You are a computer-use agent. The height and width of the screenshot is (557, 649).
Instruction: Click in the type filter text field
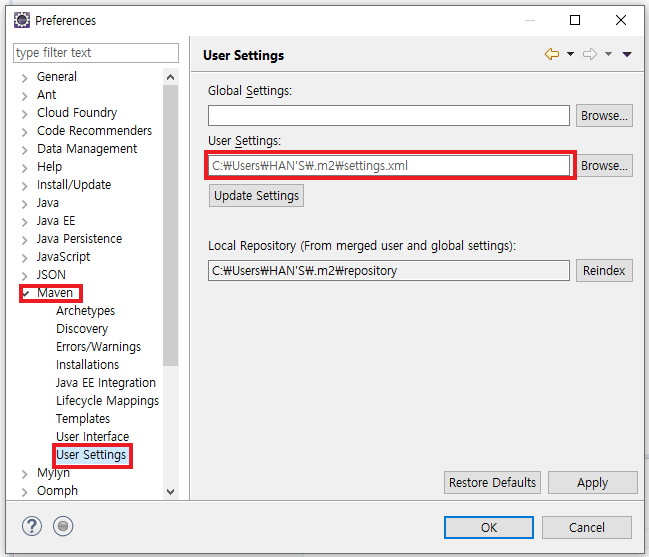96,53
